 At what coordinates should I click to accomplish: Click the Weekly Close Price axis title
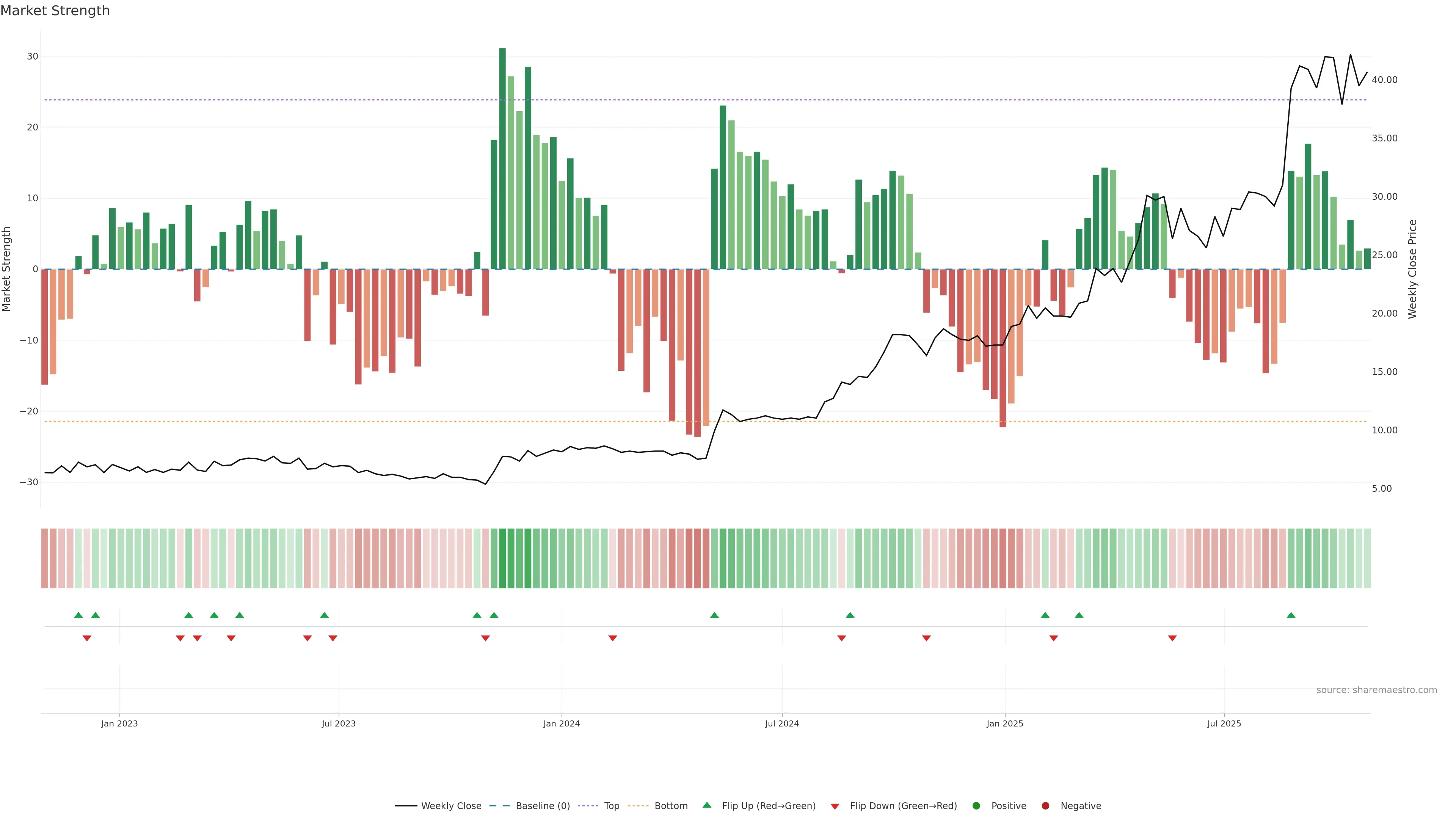[1412, 269]
